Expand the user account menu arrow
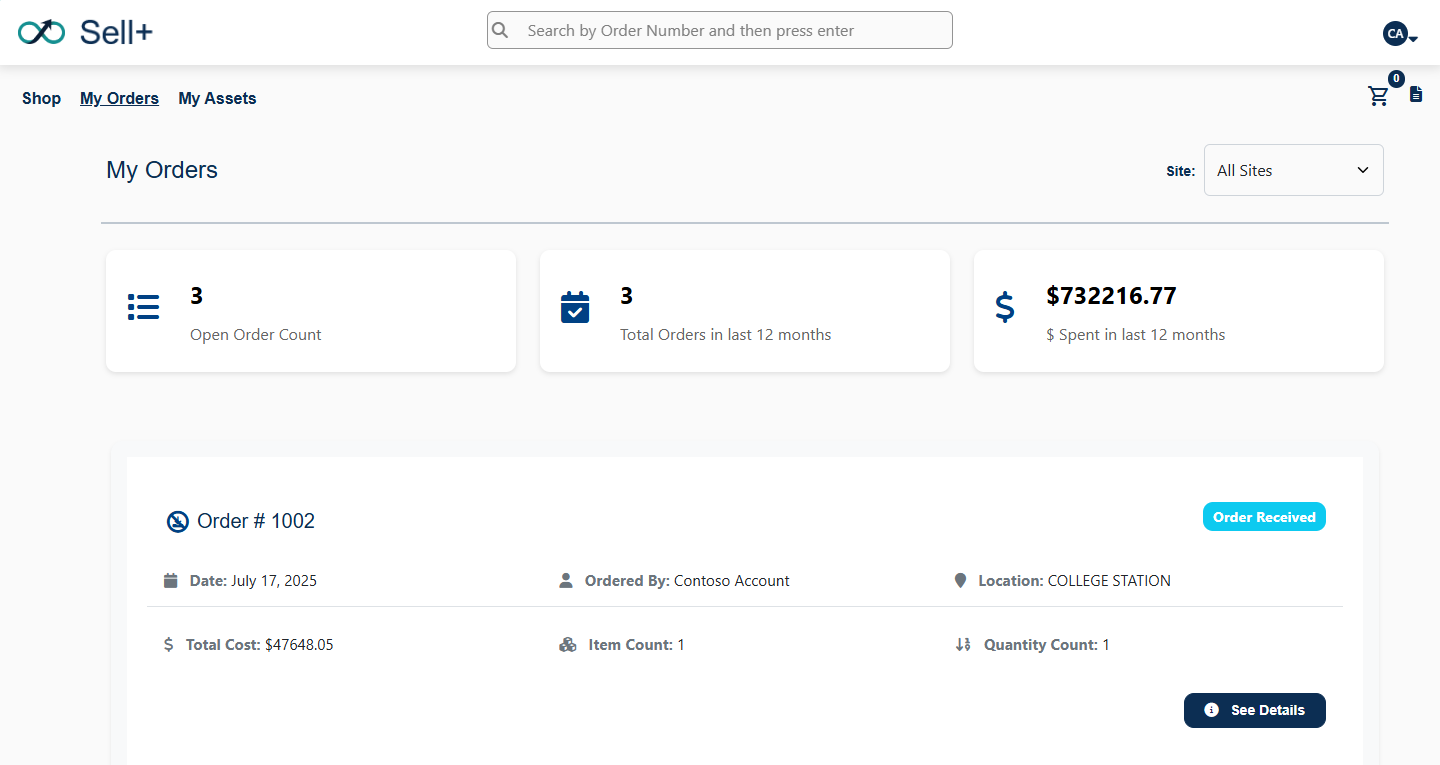The width and height of the screenshot is (1440, 765). (1414, 39)
